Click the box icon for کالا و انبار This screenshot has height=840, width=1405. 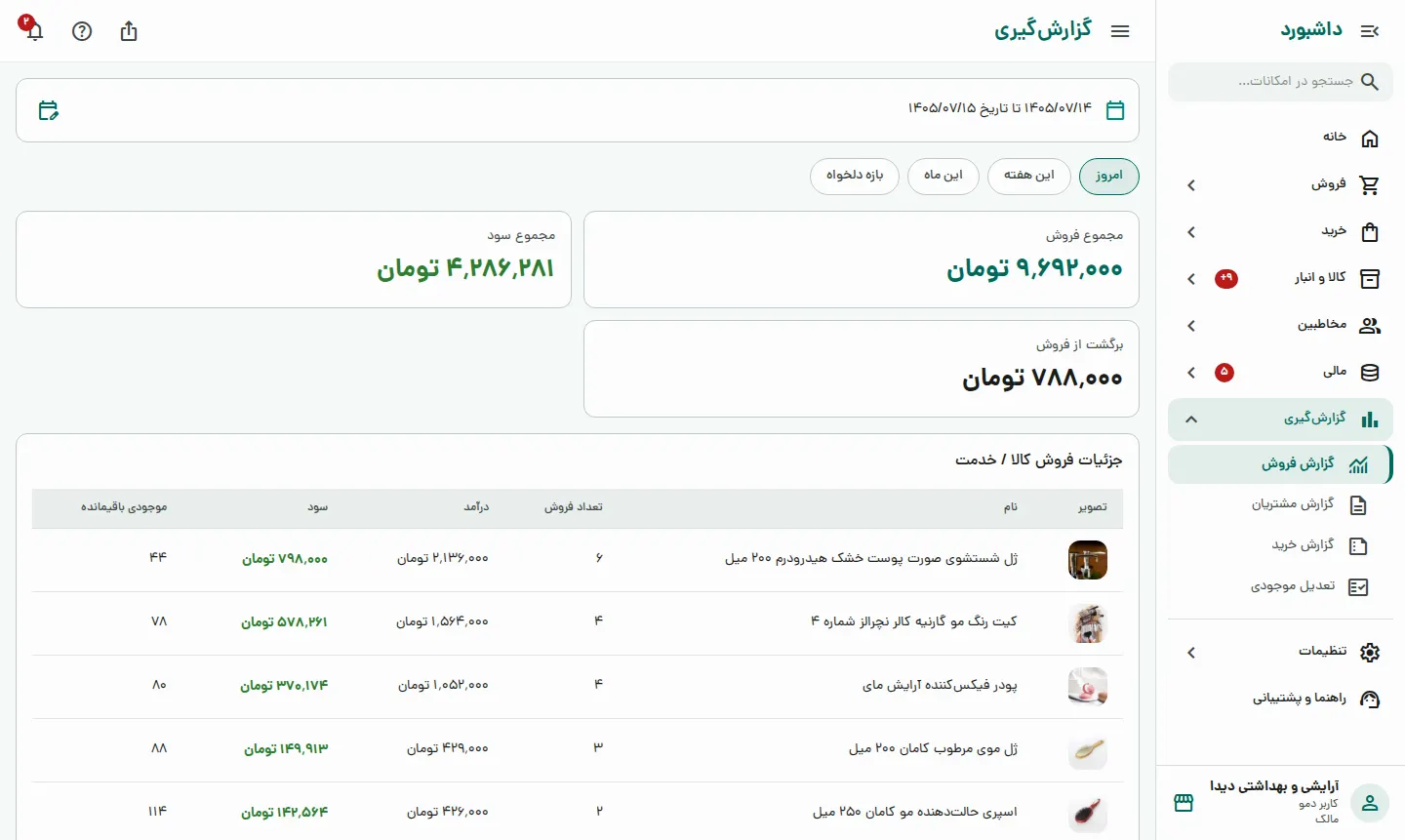(x=1370, y=279)
